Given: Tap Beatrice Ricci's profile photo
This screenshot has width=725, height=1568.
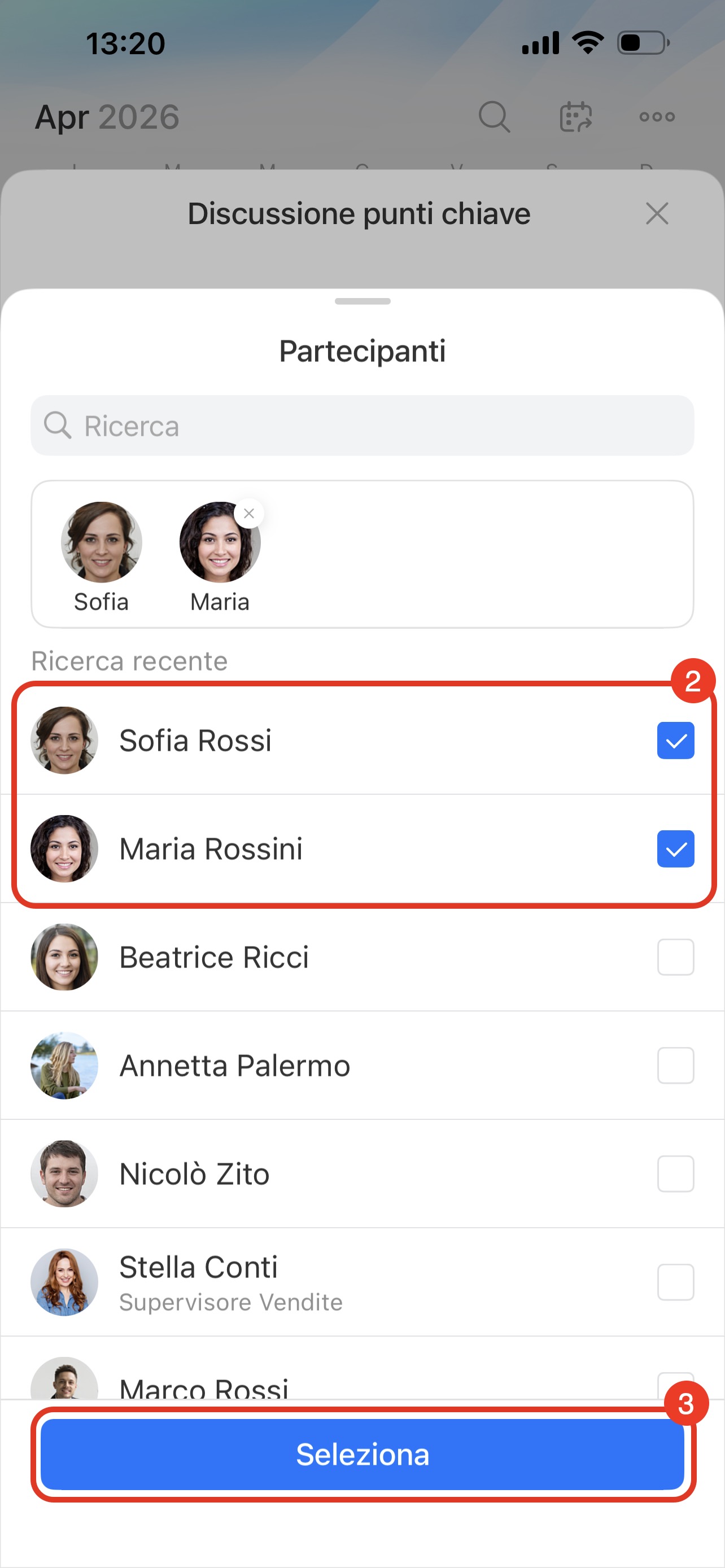Looking at the screenshot, I should click(x=64, y=957).
